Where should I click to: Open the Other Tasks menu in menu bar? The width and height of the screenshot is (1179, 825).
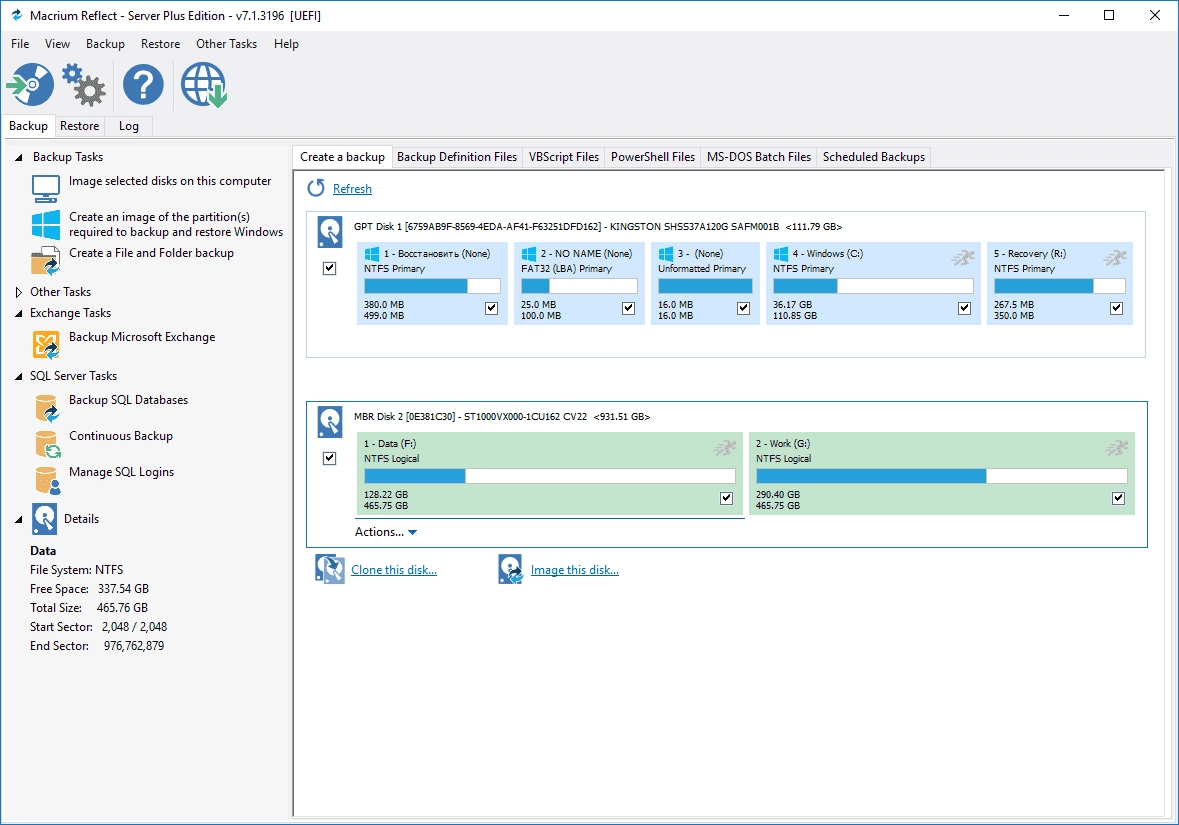tap(226, 44)
